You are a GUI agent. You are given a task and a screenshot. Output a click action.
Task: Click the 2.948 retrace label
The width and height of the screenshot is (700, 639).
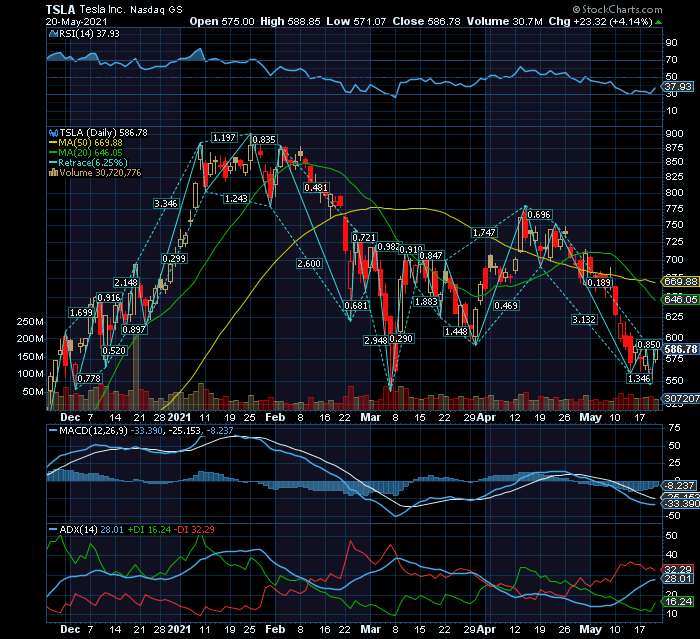376,340
